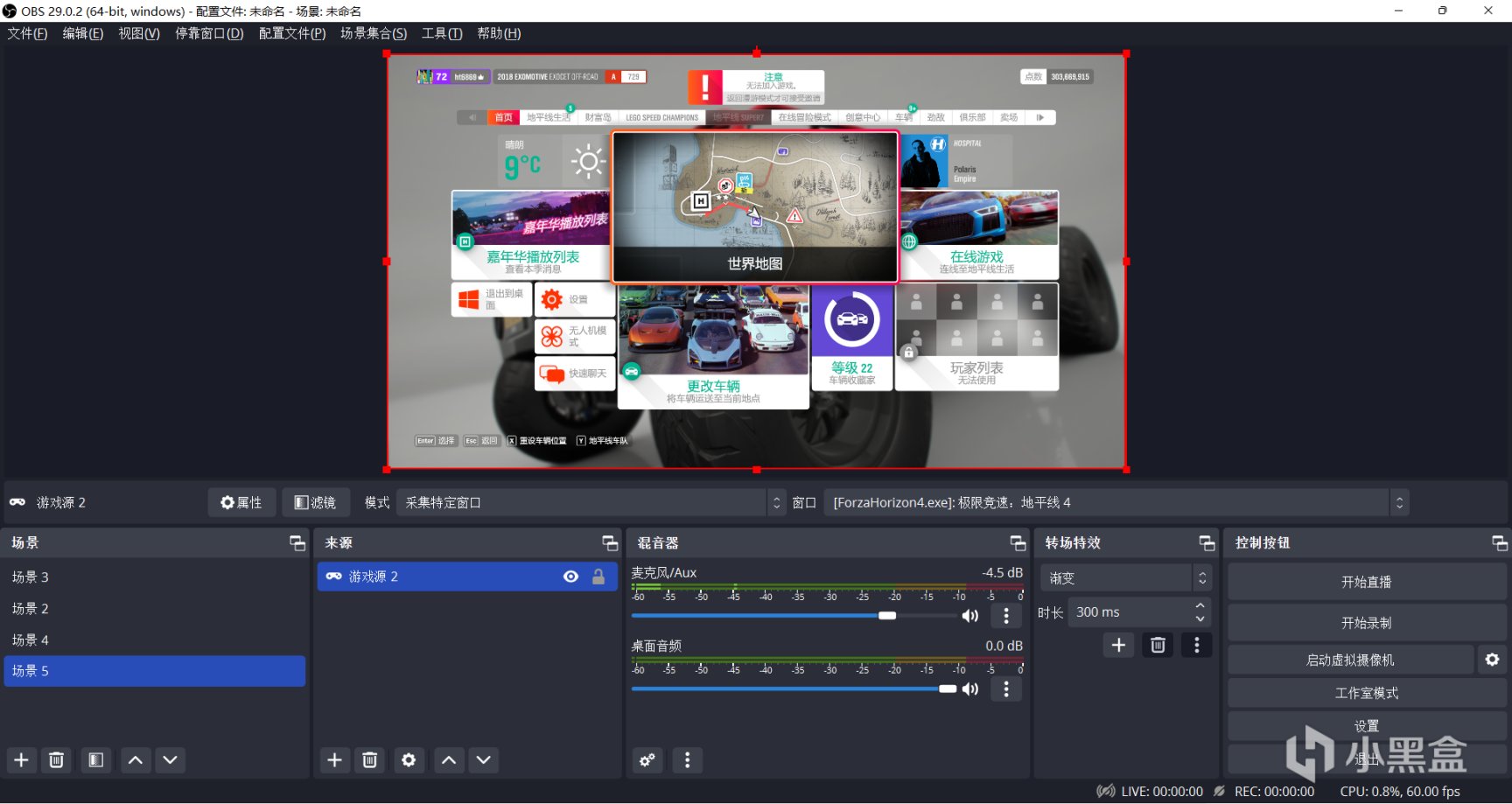Image resolution: width=1512 pixels, height=804 pixels.
Task: Open the 配置文件 menu
Action: click(x=292, y=33)
